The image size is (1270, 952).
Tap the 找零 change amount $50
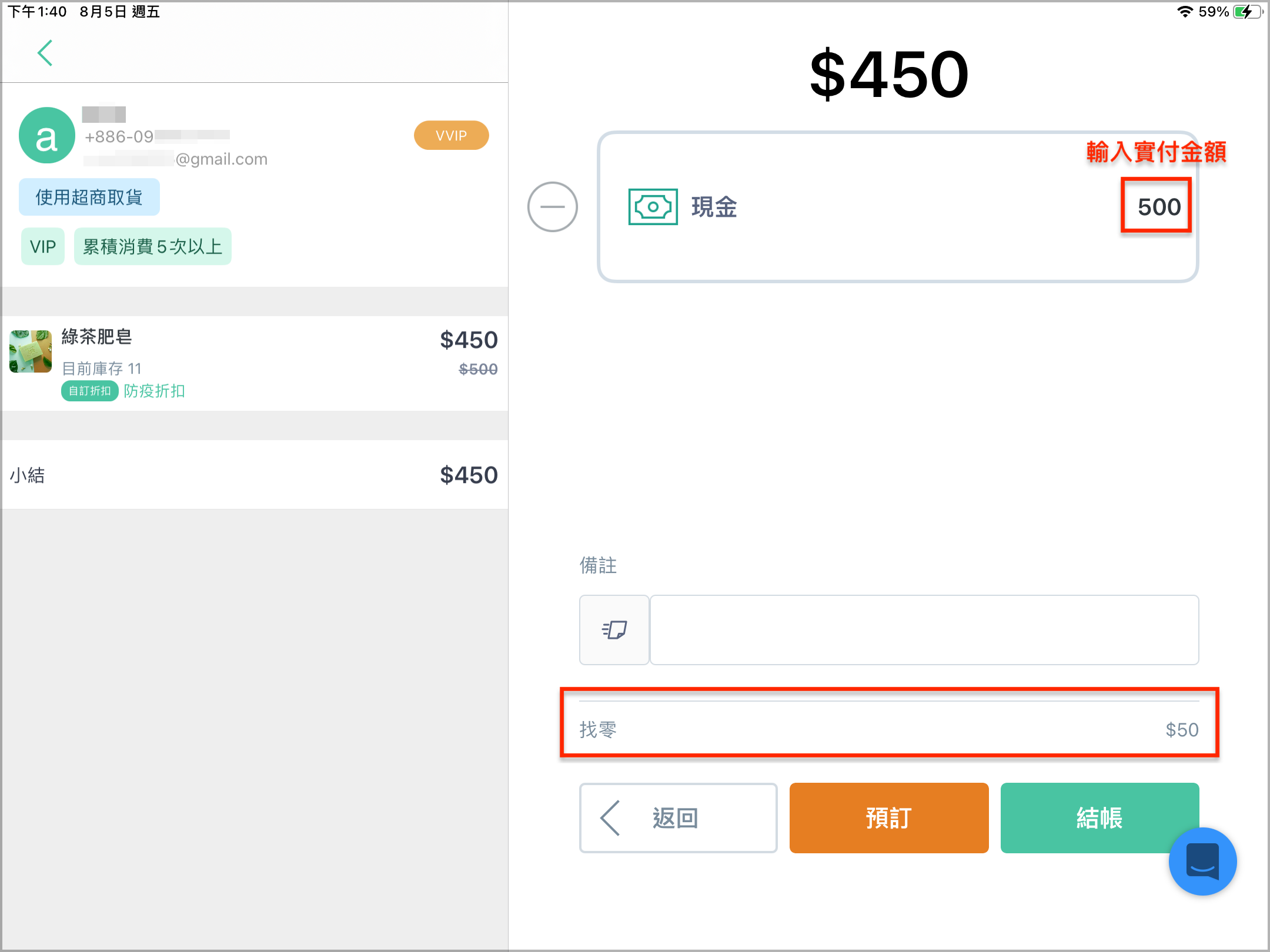point(1182,729)
